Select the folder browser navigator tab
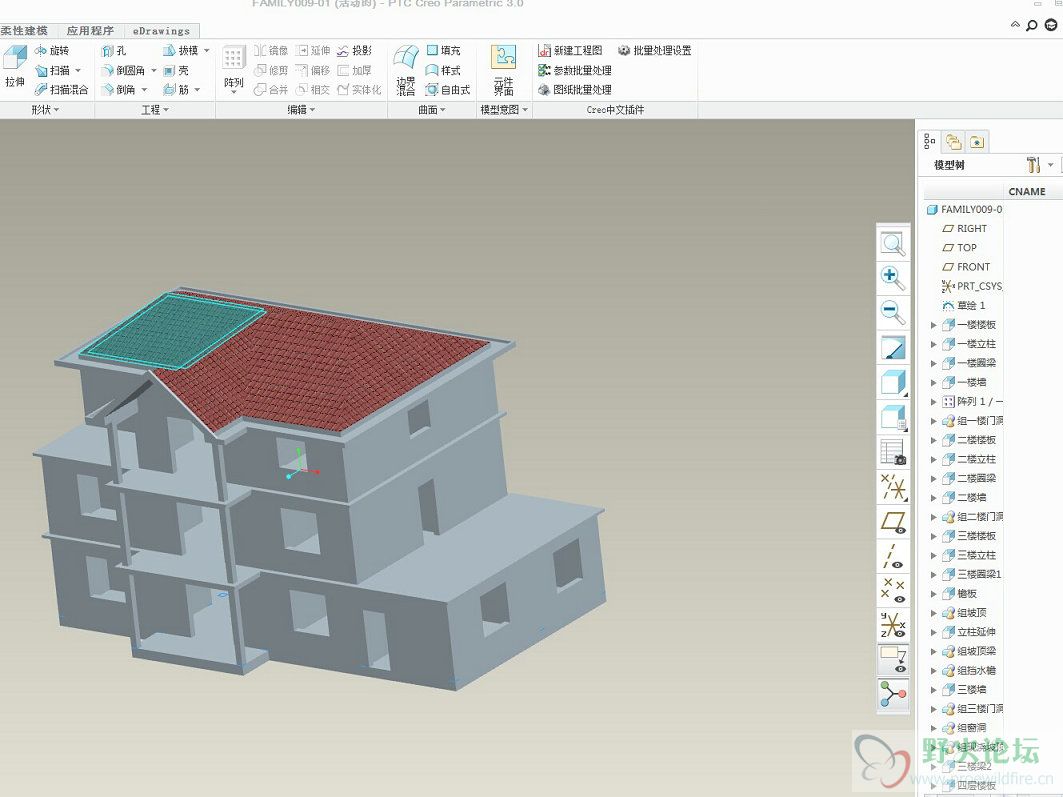Viewport: 1063px width, 797px height. 954,142
